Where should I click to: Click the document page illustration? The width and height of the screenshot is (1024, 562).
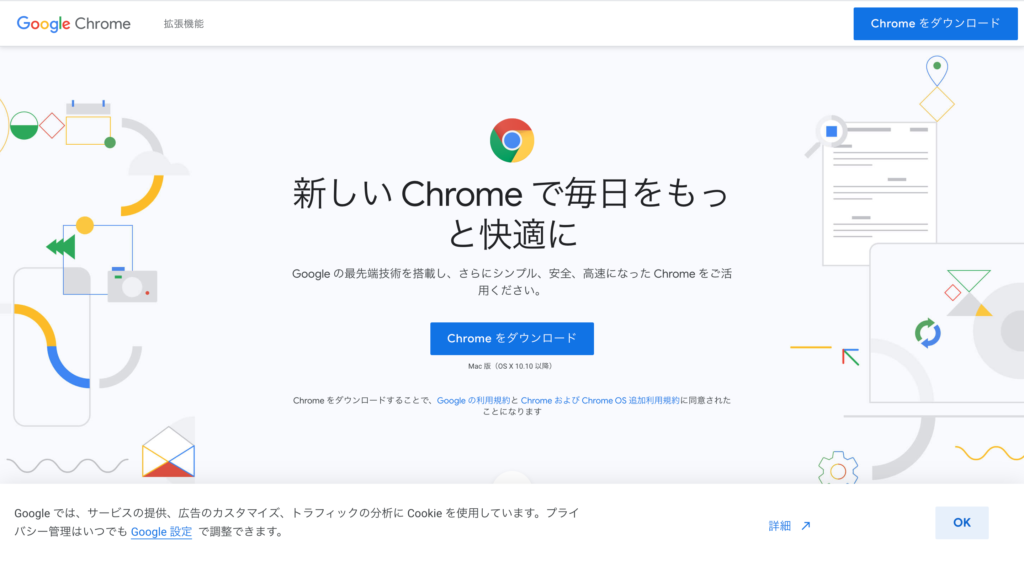879,194
